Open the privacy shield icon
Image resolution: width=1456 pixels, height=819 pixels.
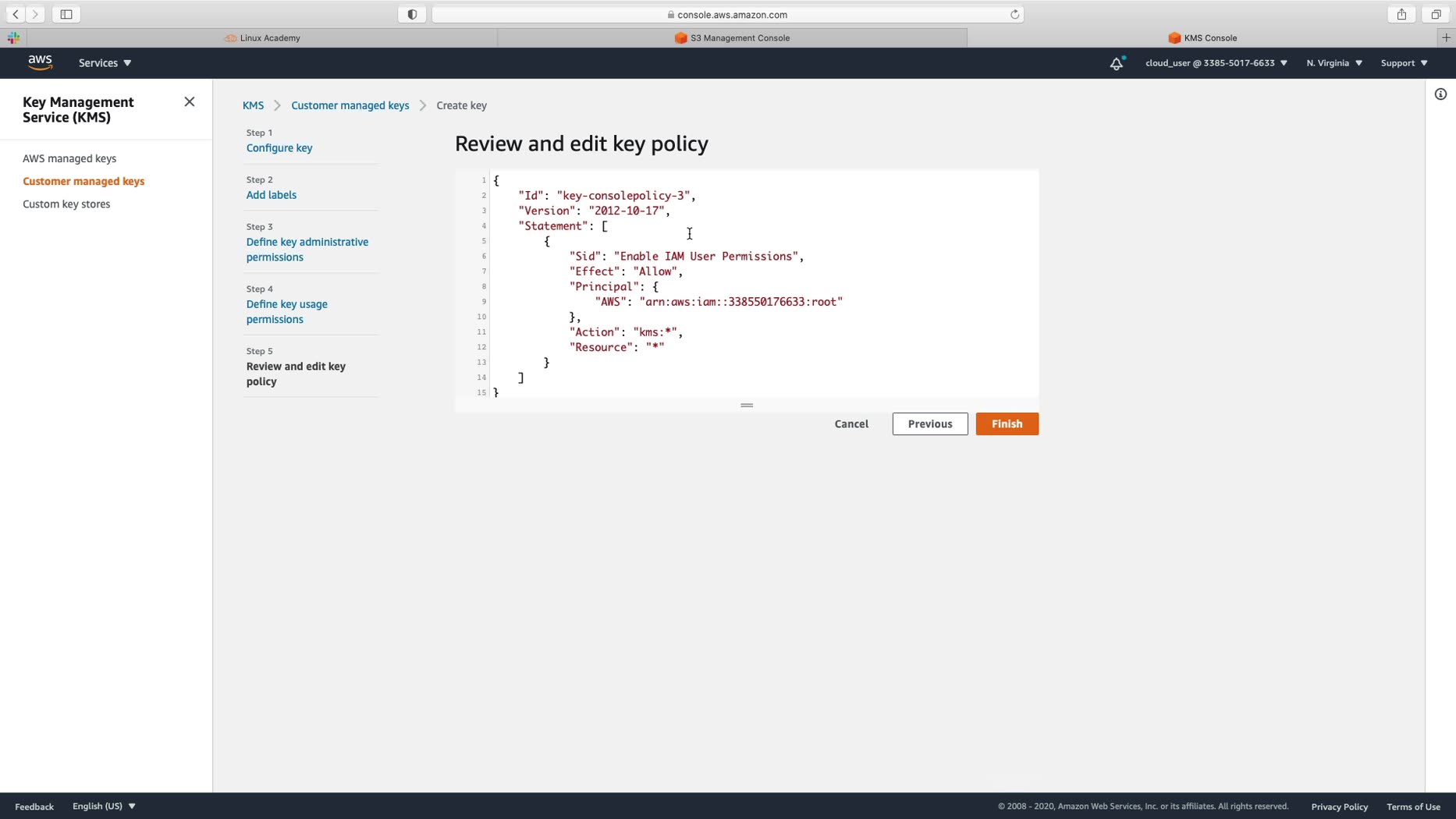[x=412, y=14]
